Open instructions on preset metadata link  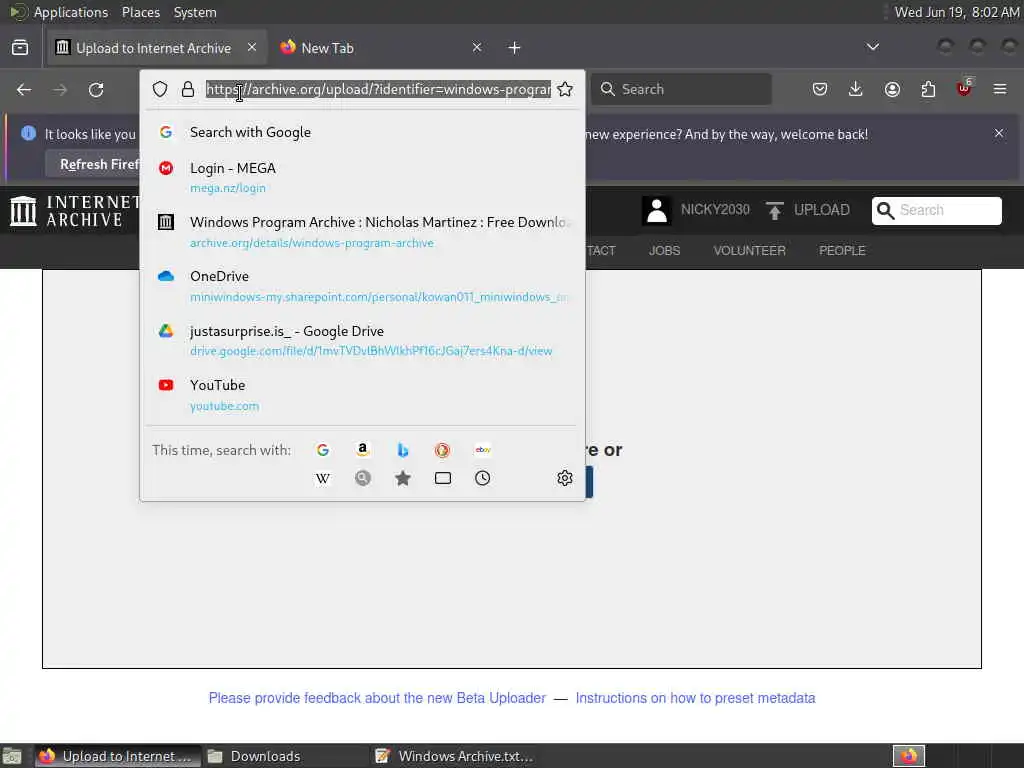click(695, 698)
